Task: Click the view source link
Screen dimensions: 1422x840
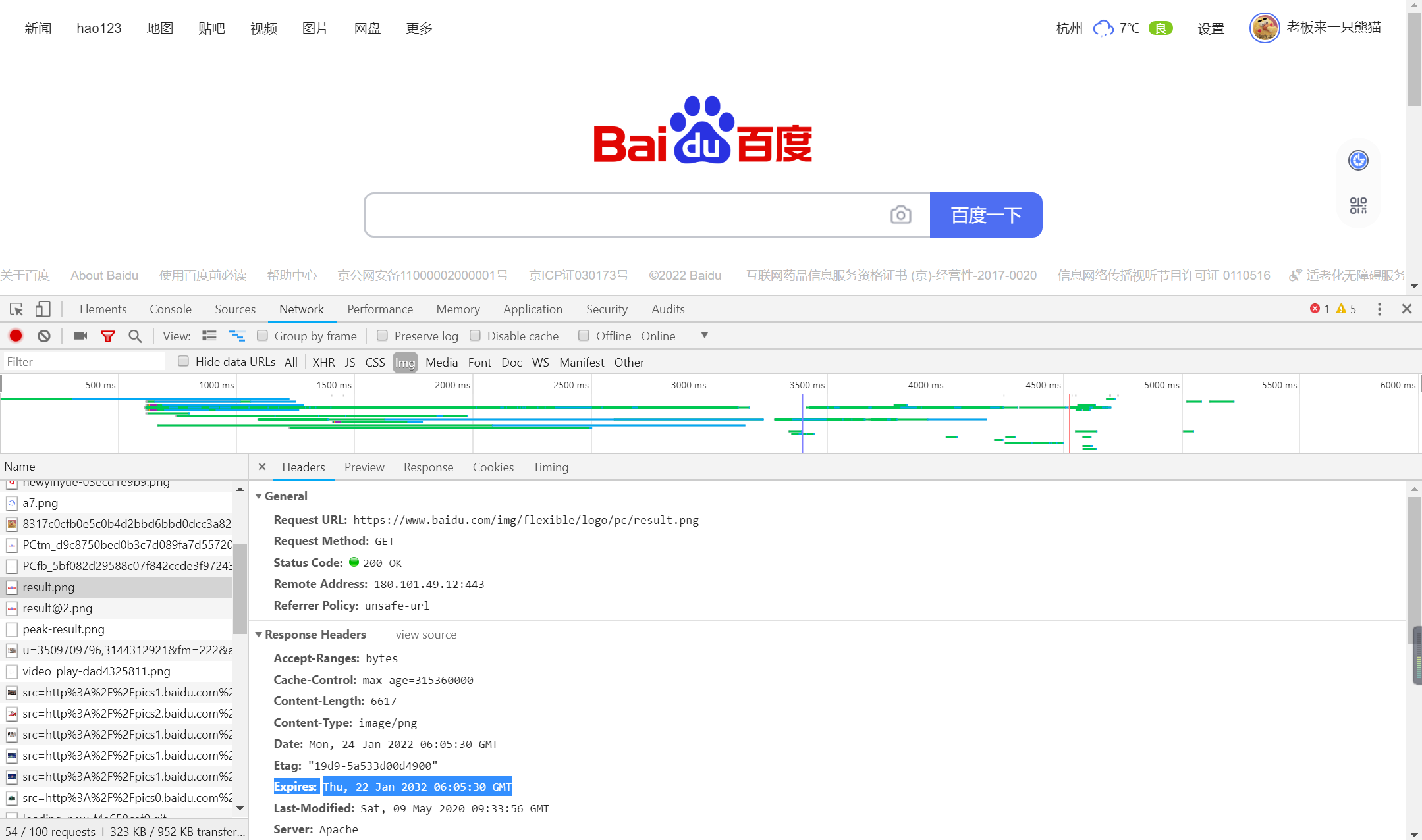Action: pos(425,635)
